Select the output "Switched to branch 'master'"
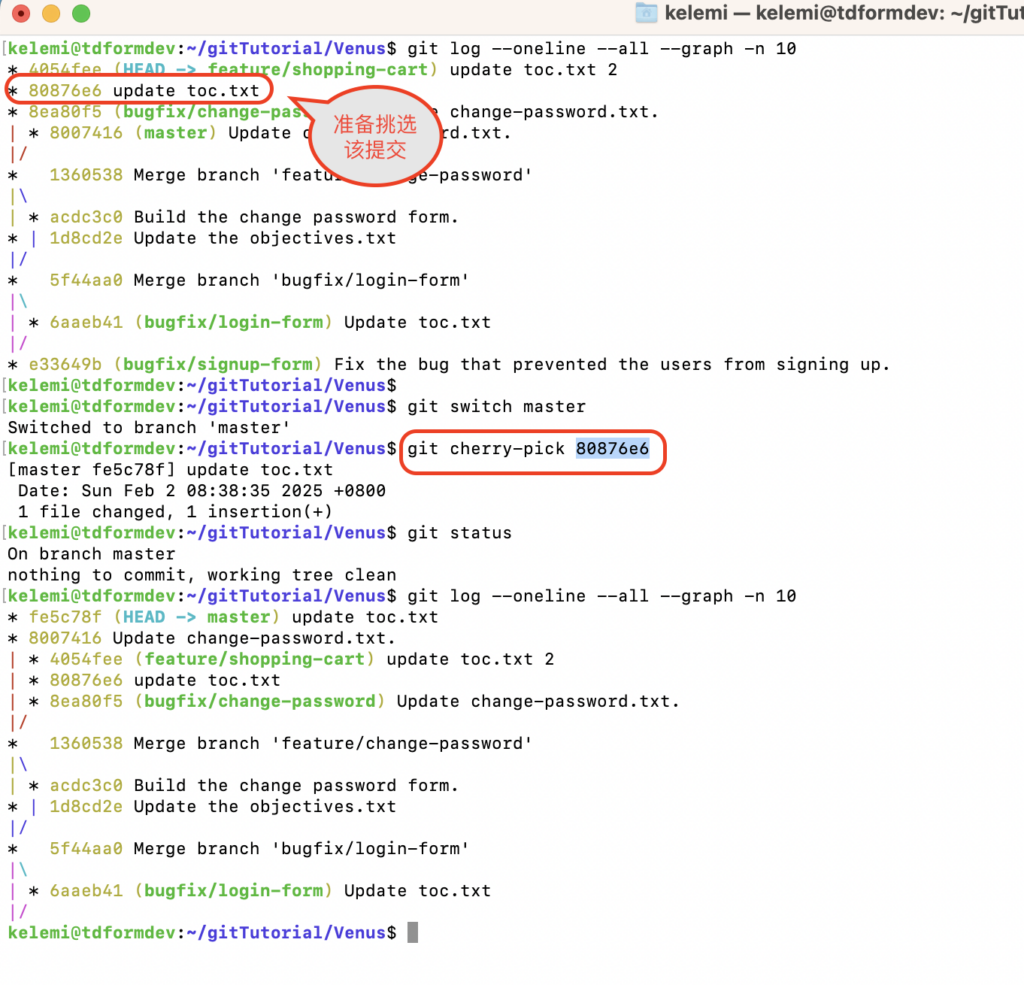Screen dimensions: 1024x985 [x=148, y=428]
